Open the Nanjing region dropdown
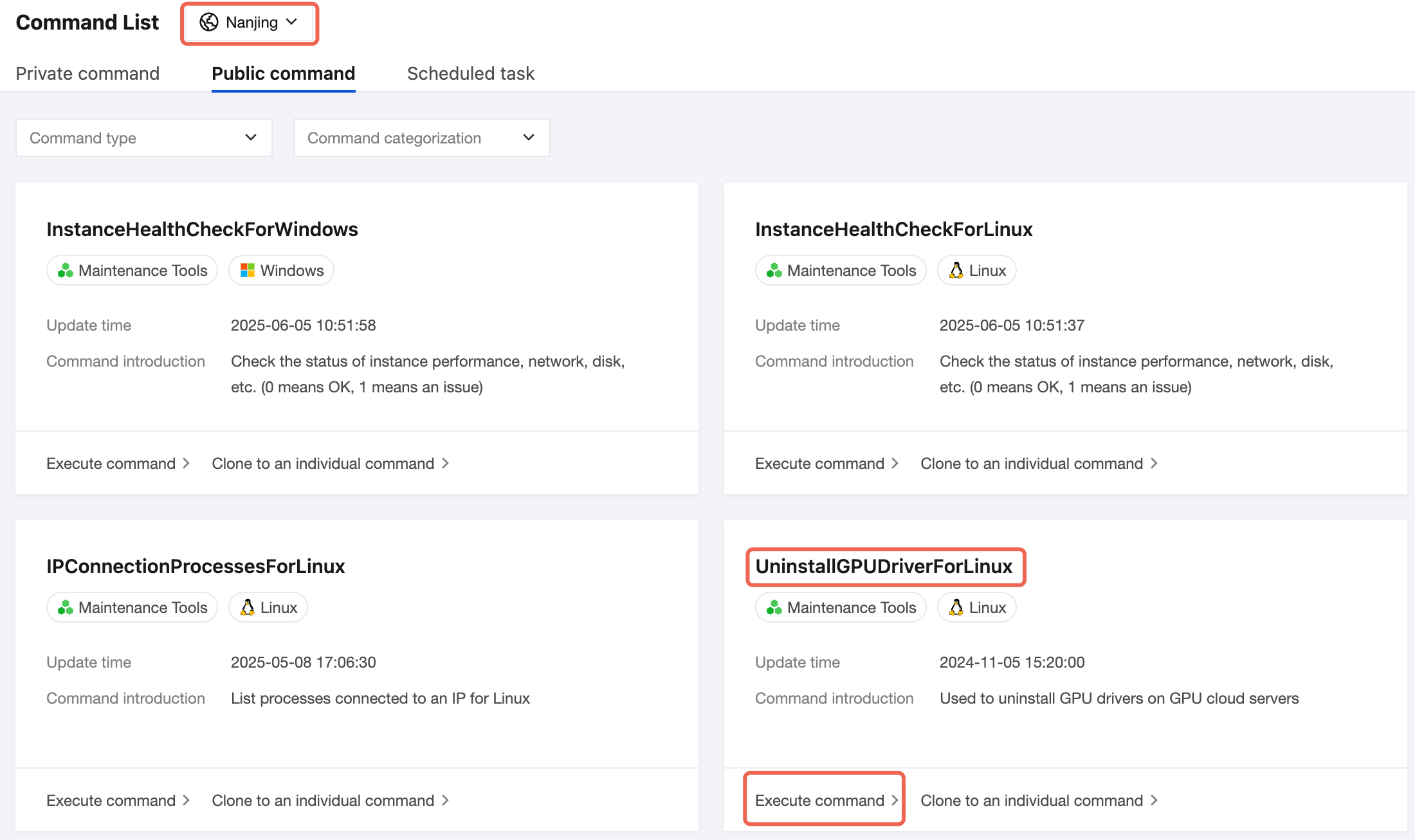Screen dimensions: 1415x840 pos(250,23)
